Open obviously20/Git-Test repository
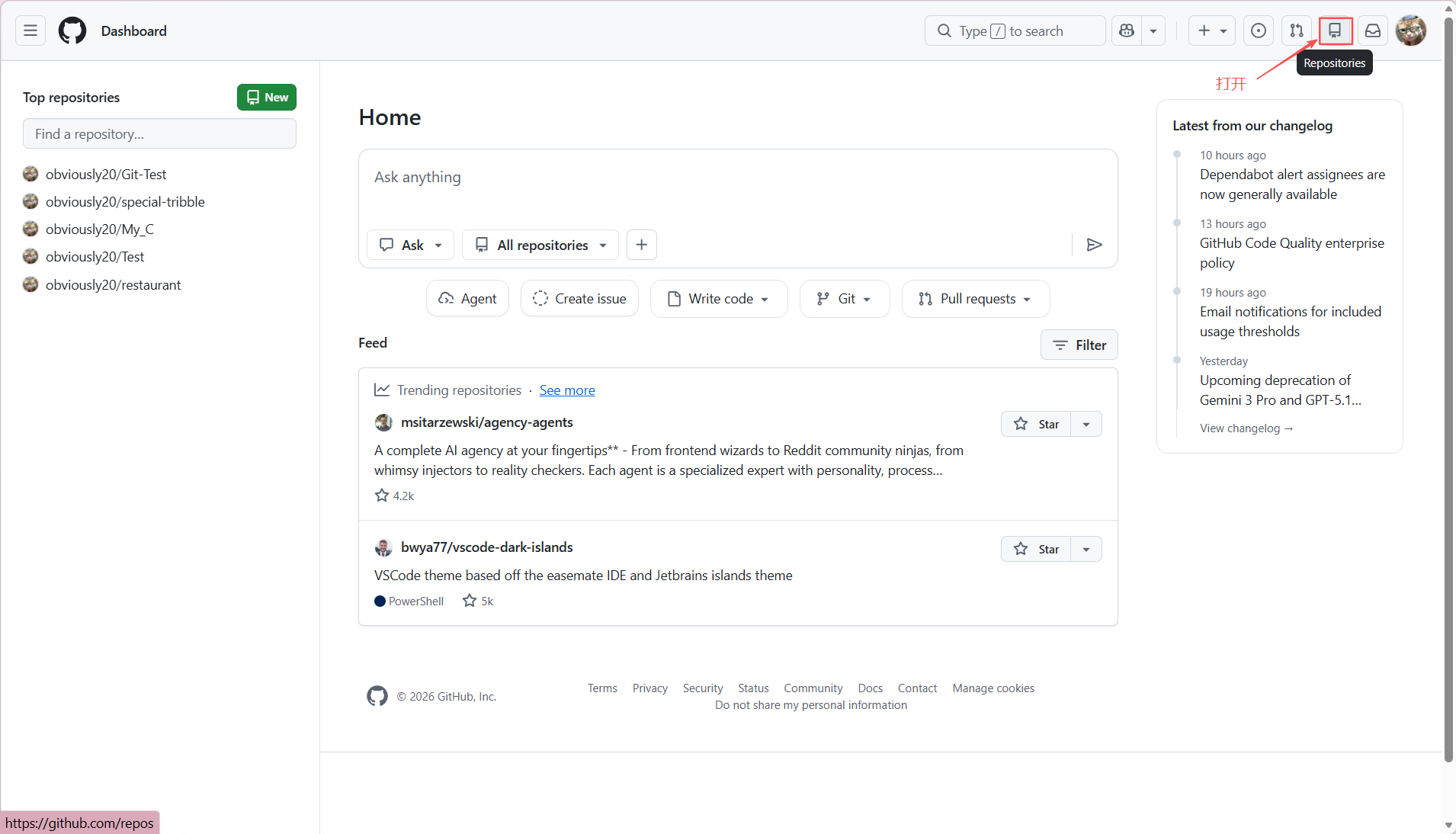The height and width of the screenshot is (834, 1456). click(x=106, y=175)
